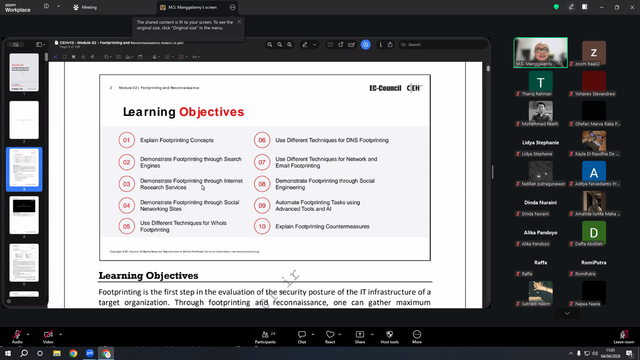Toggle the blue highlighted circle toolbar button
Viewport: 640px width, 360px height.
point(366,44)
